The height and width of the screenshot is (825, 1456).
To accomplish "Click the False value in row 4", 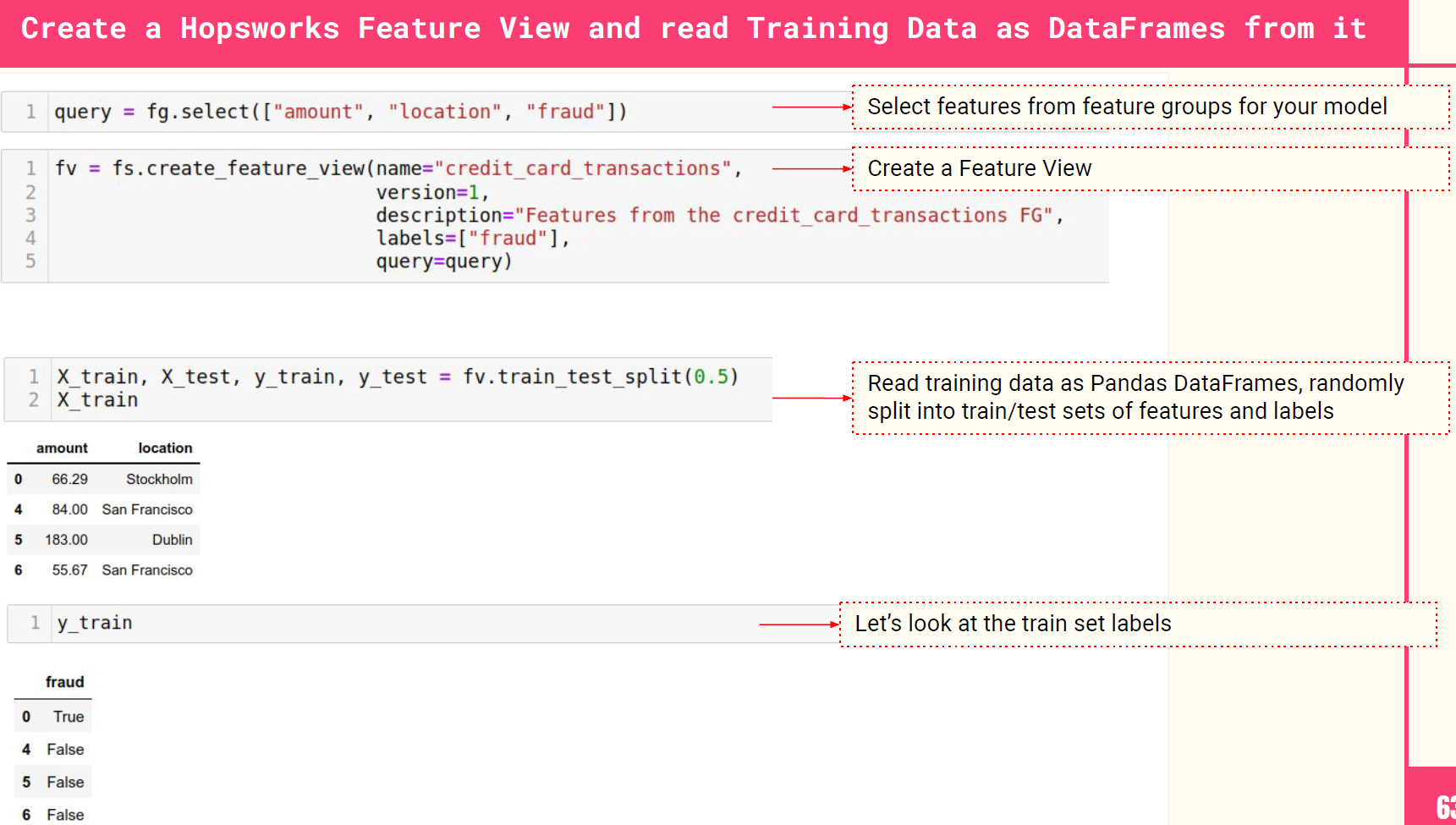I will tap(65, 750).
